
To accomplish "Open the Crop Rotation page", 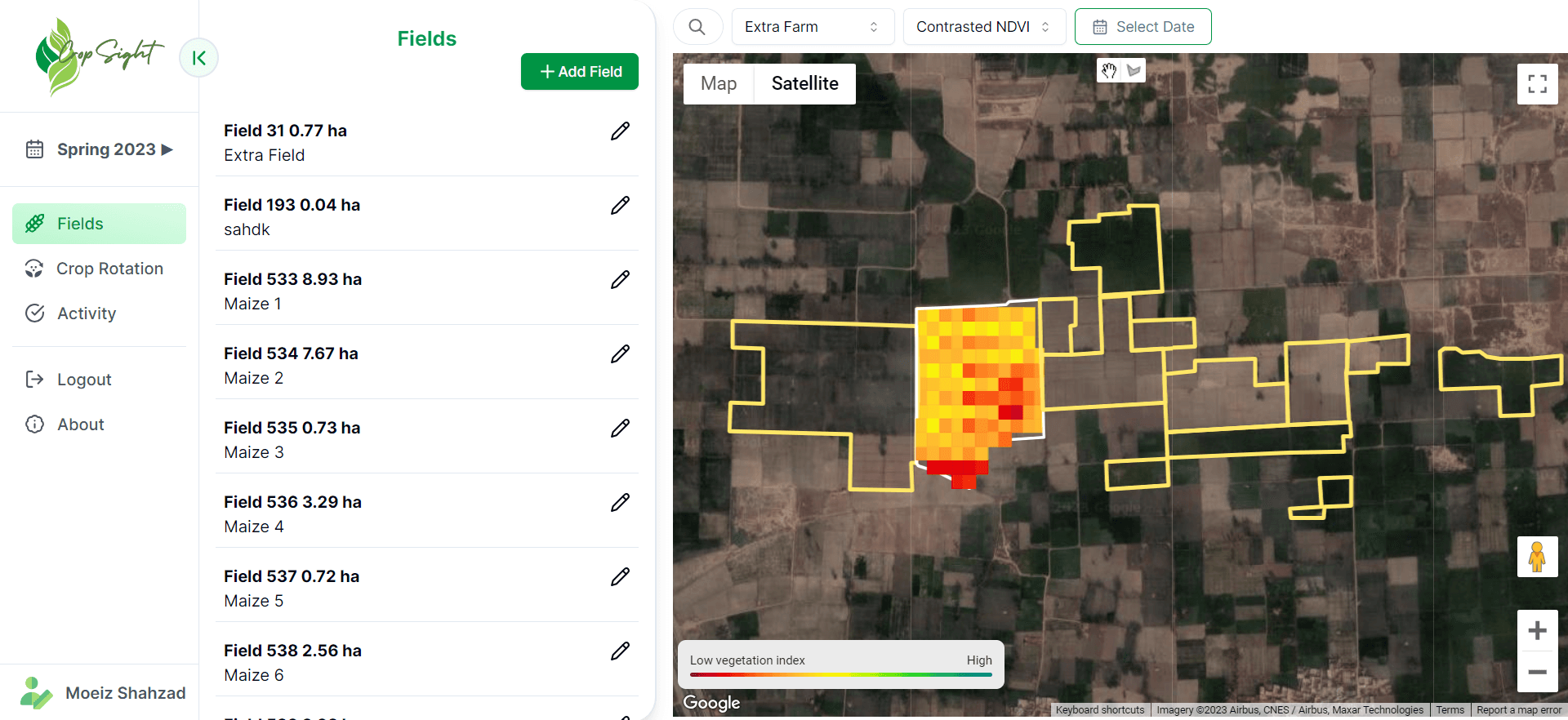I will 99,269.
